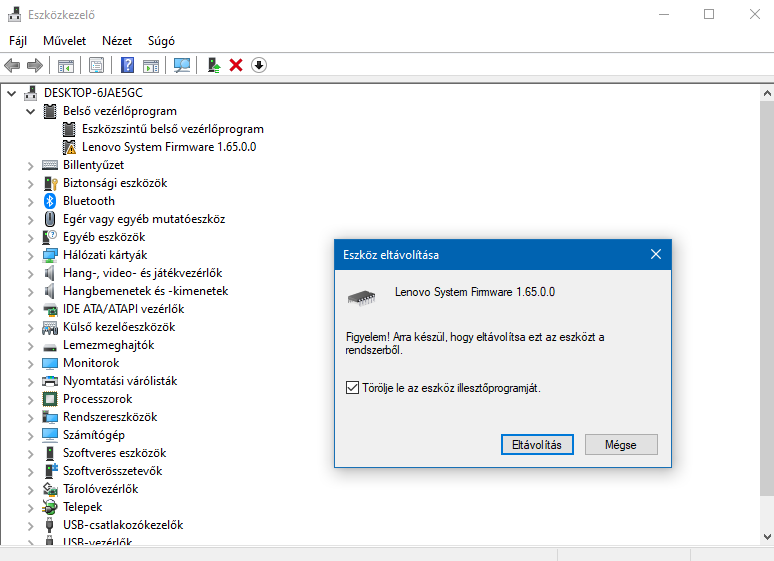The width and height of the screenshot is (774, 561).
Task: Expand the Rendszereszközök category
Action: coord(31,418)
